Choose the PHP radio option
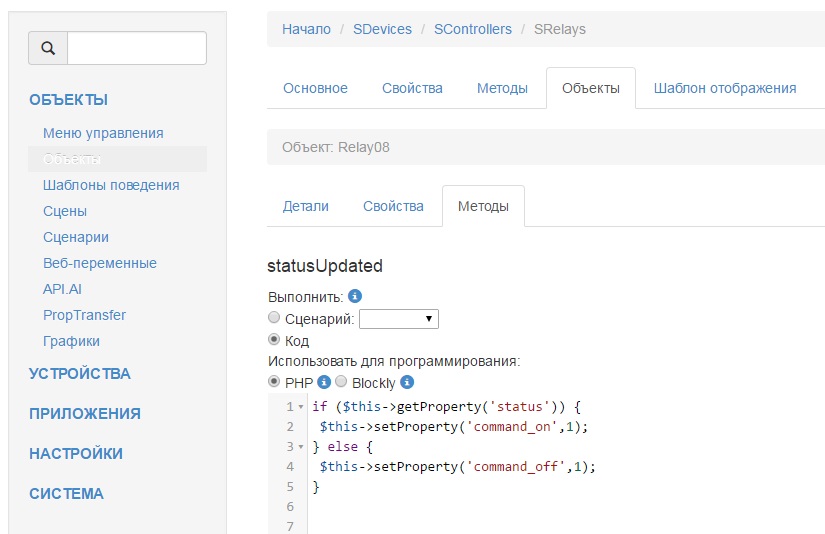The width and height of the screenshot is (825, 534). point(275,382)
